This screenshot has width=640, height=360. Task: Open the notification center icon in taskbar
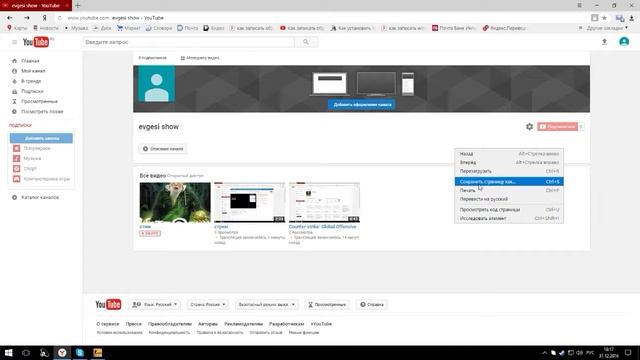click(x=628, y=353)
